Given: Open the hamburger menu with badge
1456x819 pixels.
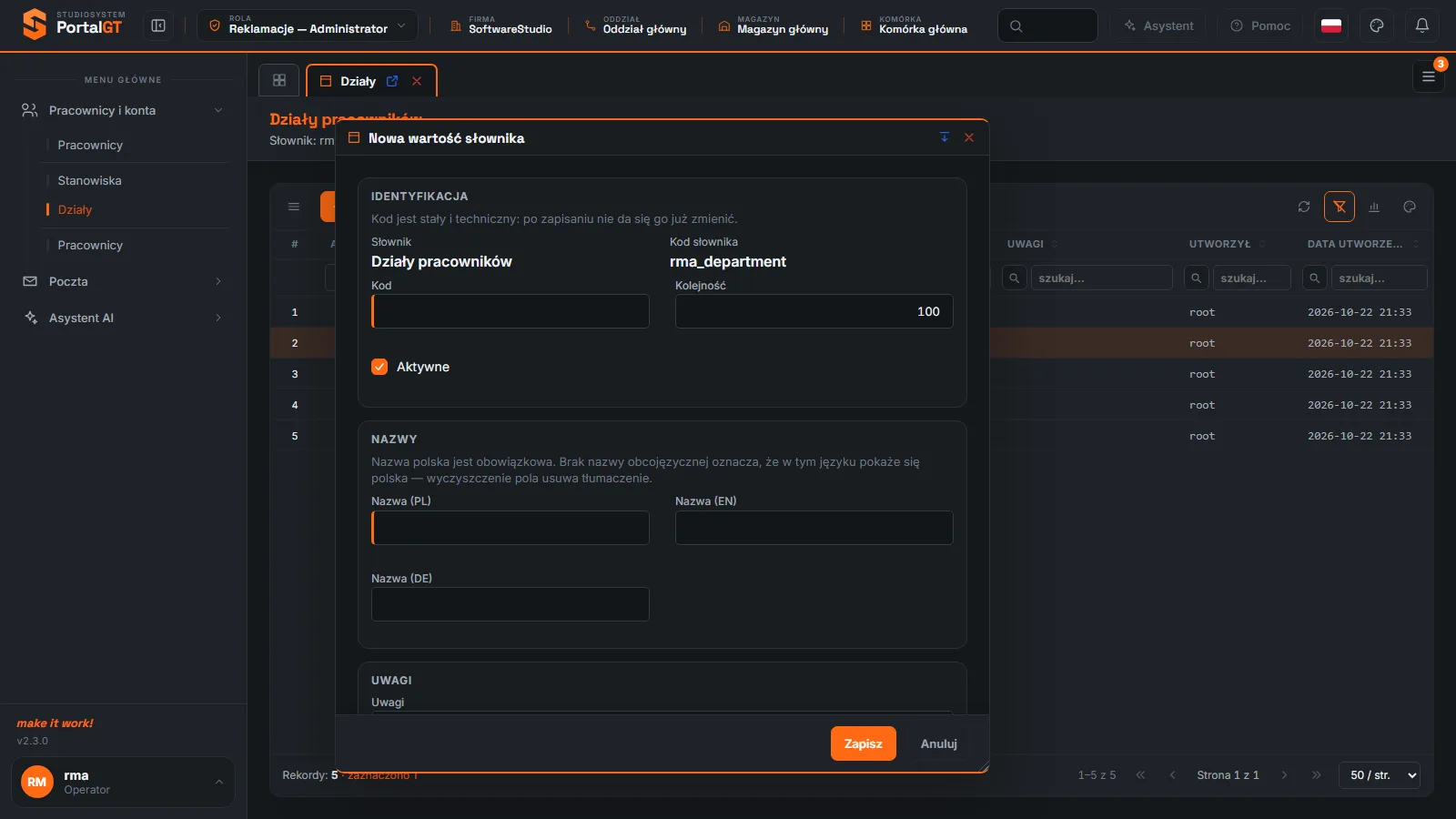Looking at the screenshot, I should pos(1429,76).
